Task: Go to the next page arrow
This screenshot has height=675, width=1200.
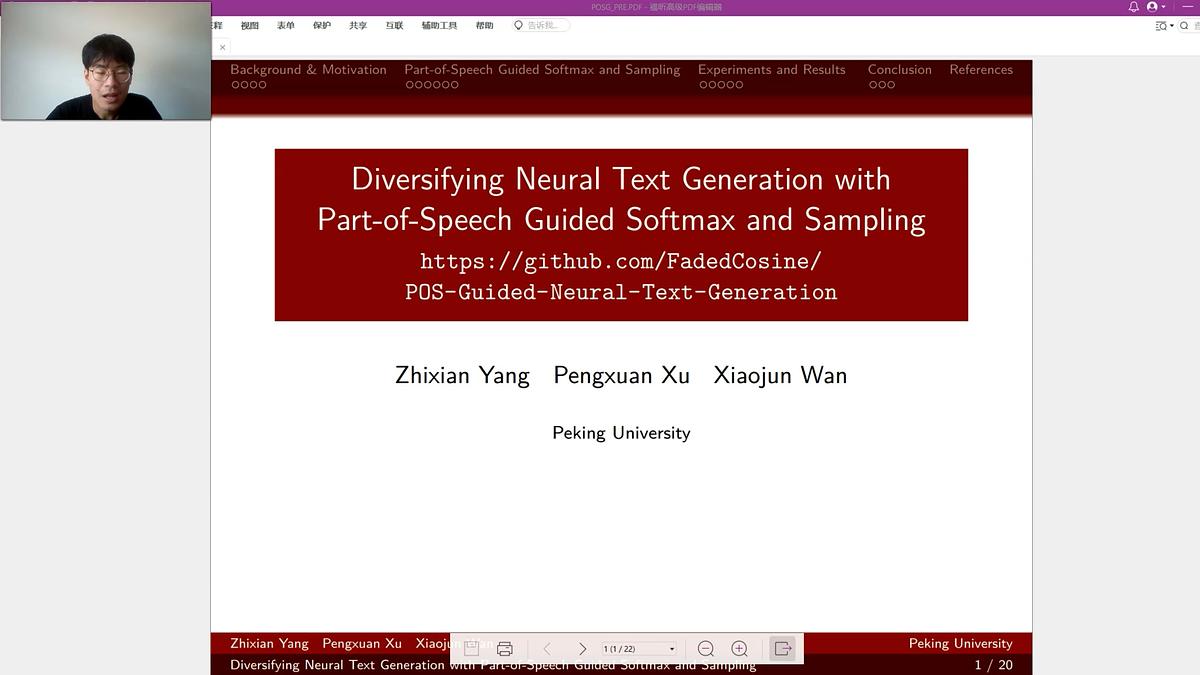Action: pos(582,649)
